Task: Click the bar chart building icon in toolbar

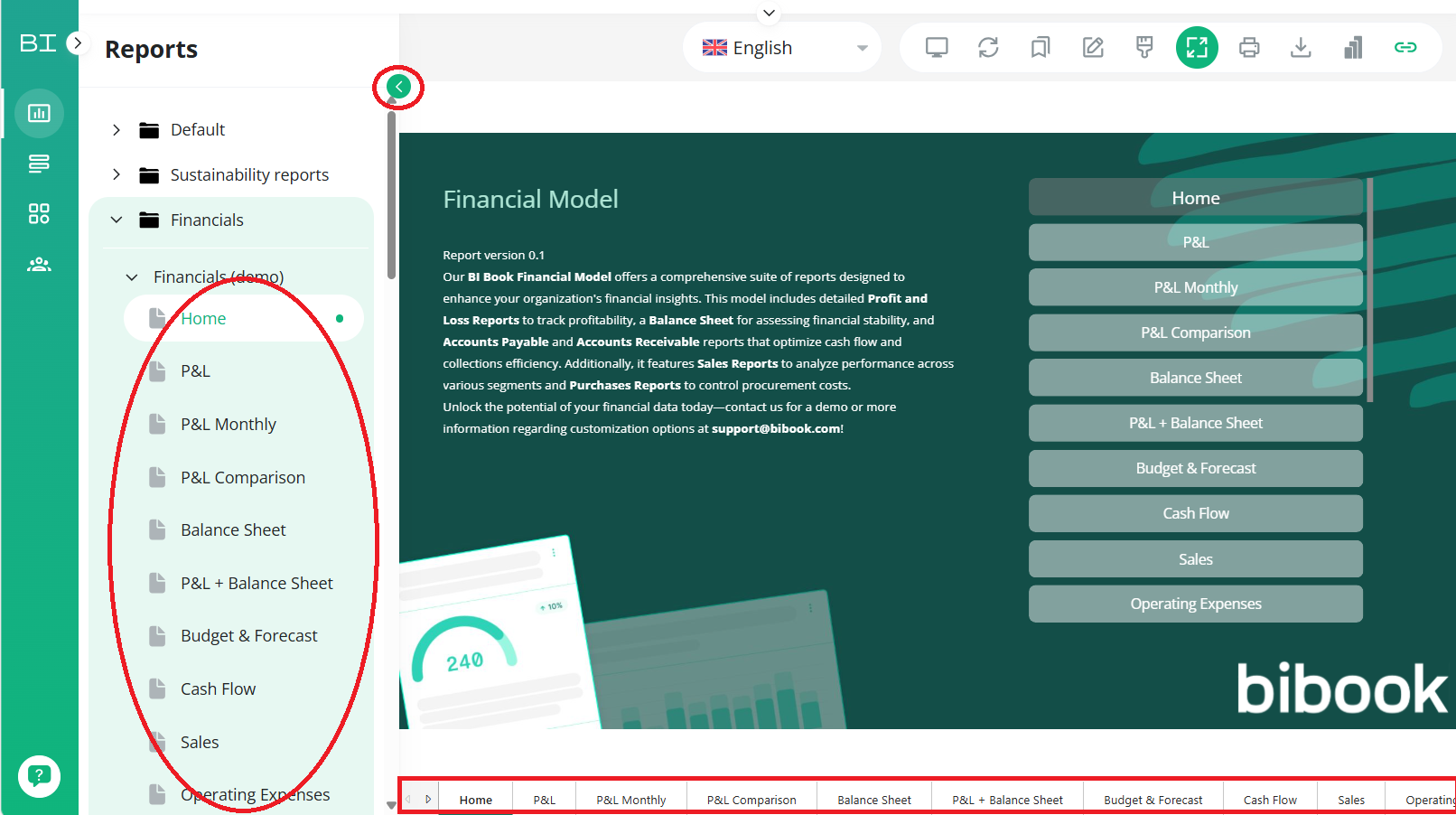Action: 1353,47
